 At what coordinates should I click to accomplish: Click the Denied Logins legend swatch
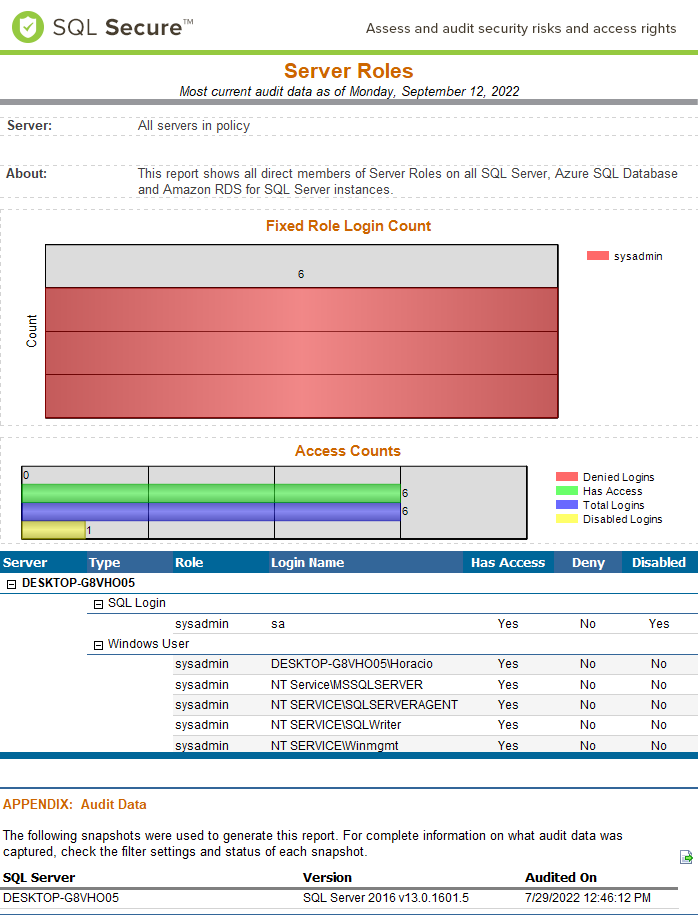[x=567, y=477]
